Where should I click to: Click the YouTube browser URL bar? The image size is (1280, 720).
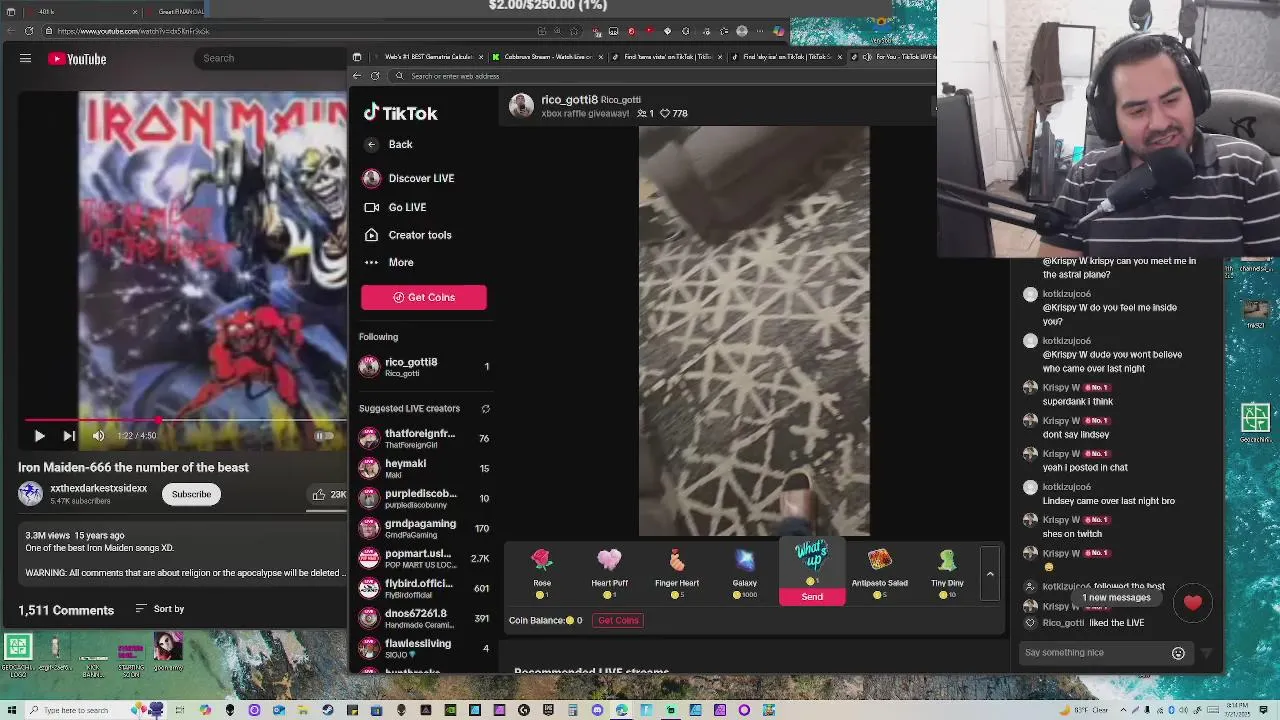290,31
